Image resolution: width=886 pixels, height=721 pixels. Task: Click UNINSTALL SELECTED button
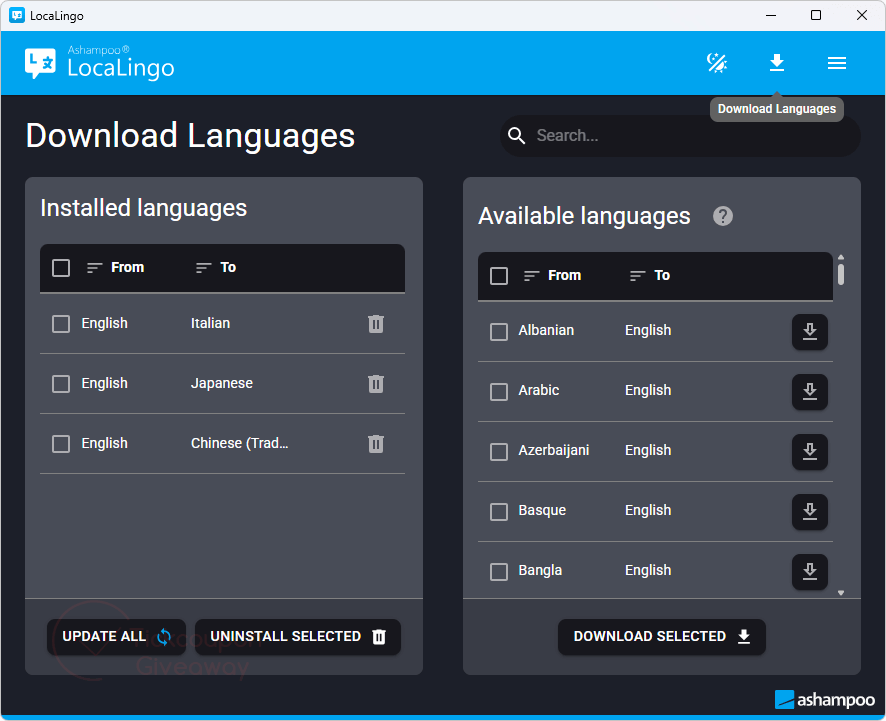coord(298,637)
